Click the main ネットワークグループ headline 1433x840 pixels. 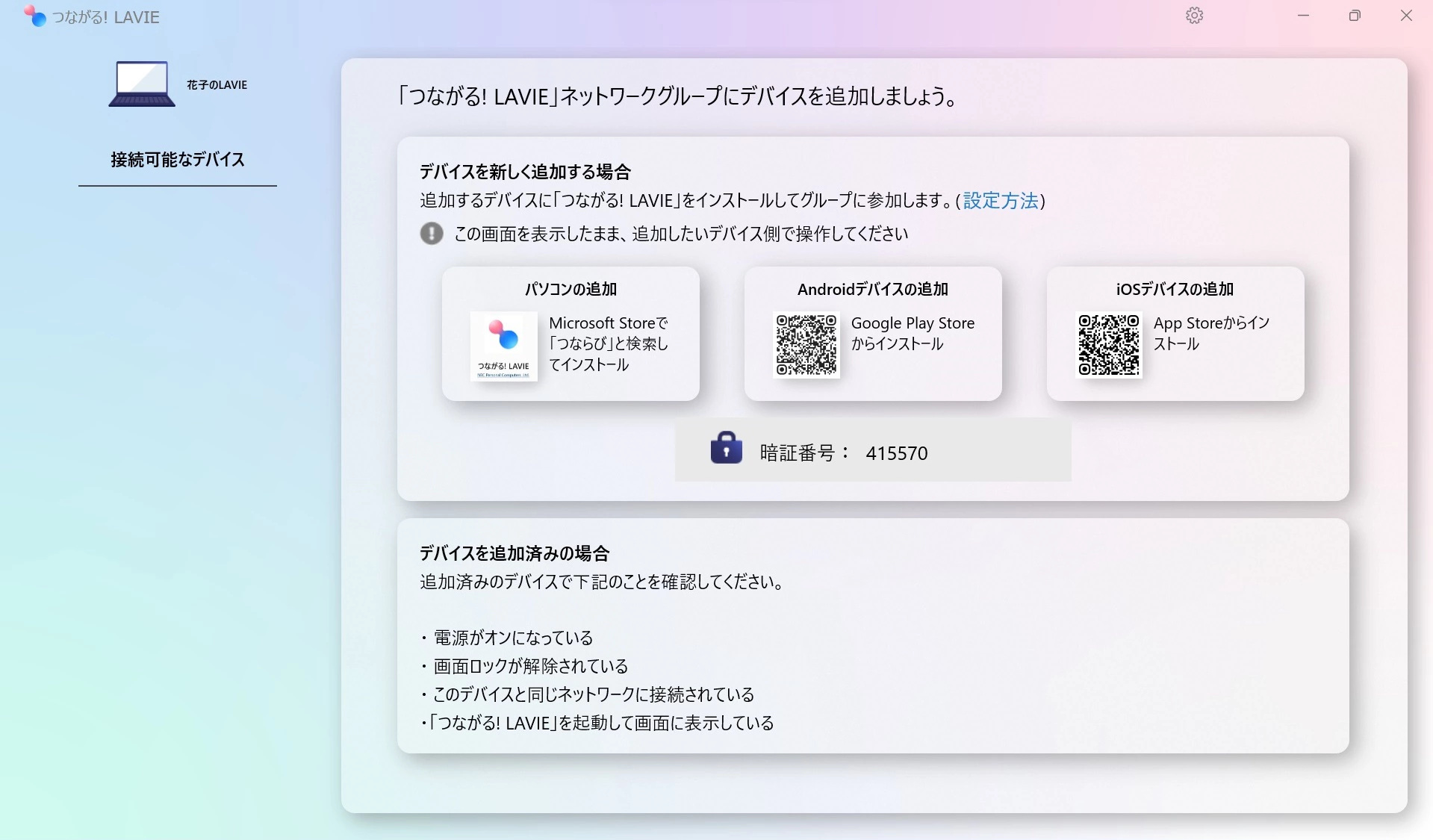click(677, 96)
